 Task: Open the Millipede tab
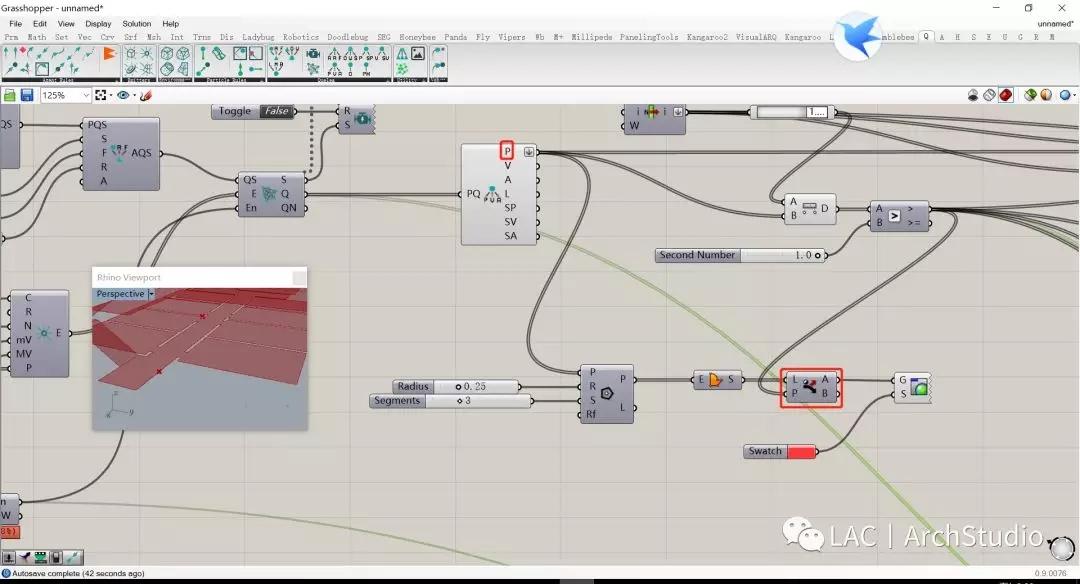pos(591,37)
